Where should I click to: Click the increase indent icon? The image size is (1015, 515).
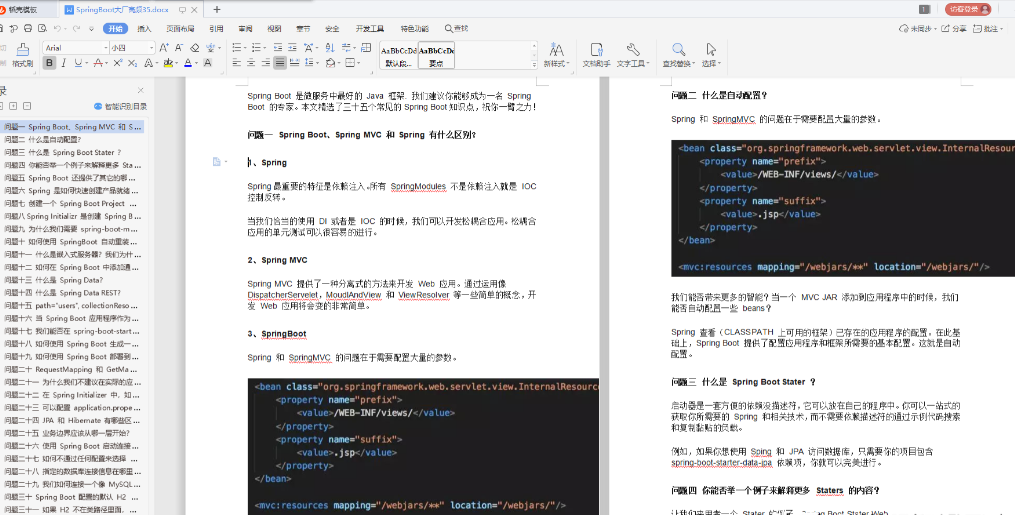[x=293, y=47]
